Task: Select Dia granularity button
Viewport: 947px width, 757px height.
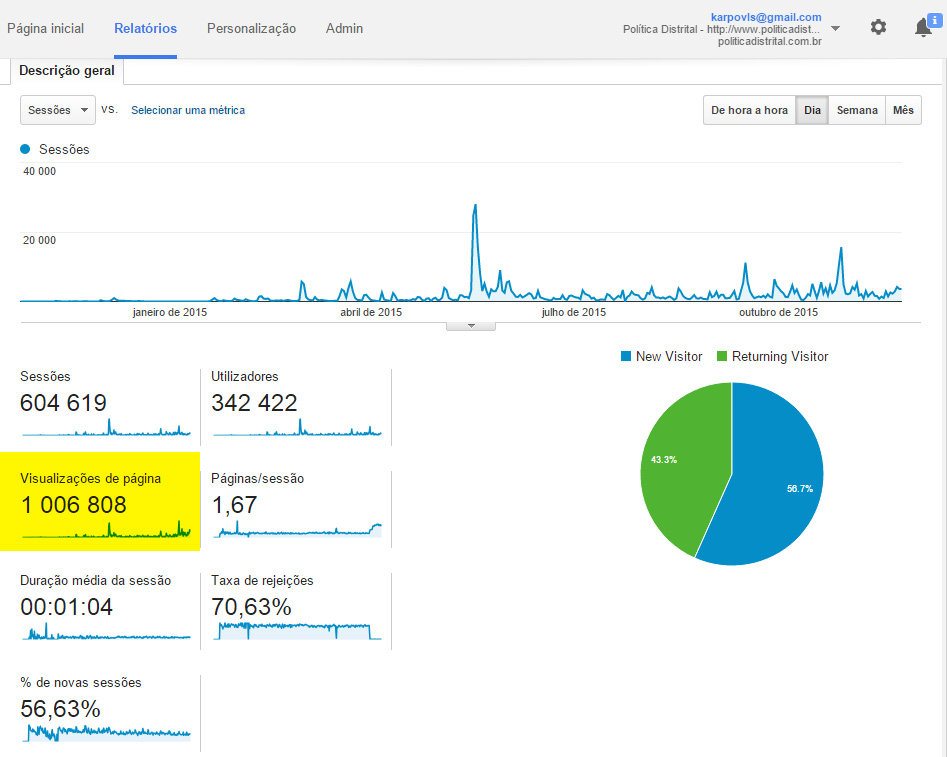Action: click(812, 110)
